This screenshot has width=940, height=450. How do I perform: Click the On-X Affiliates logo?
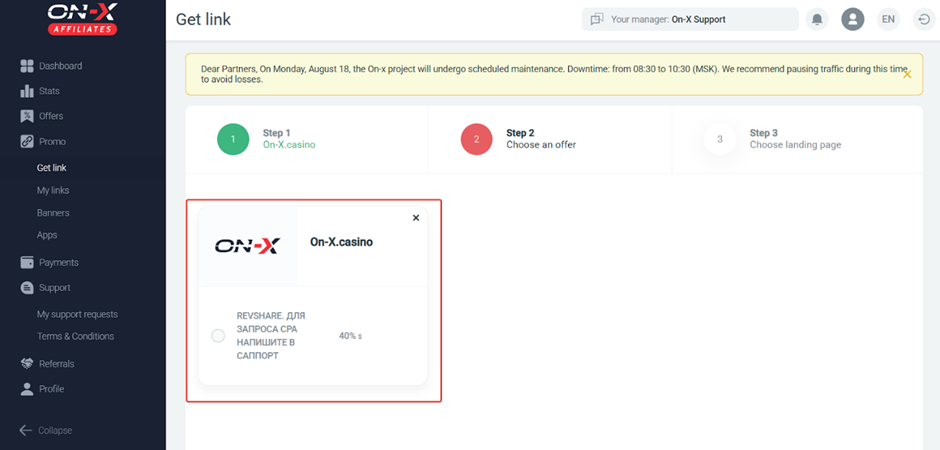click(82, 19)
